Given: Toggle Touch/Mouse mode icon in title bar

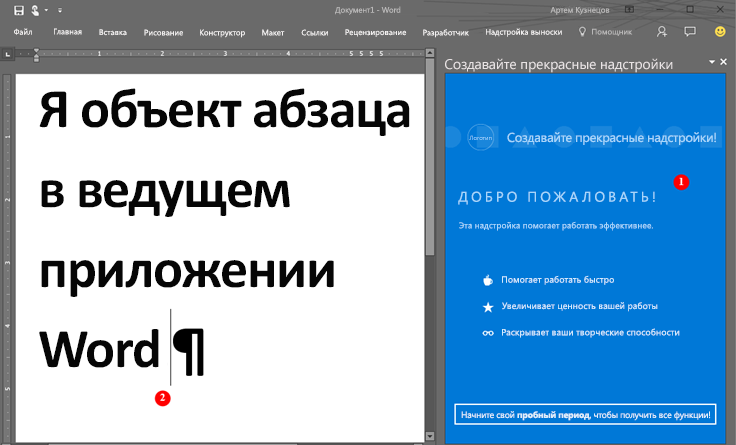Looking at the screenshot, I should (x=35, y=10).
